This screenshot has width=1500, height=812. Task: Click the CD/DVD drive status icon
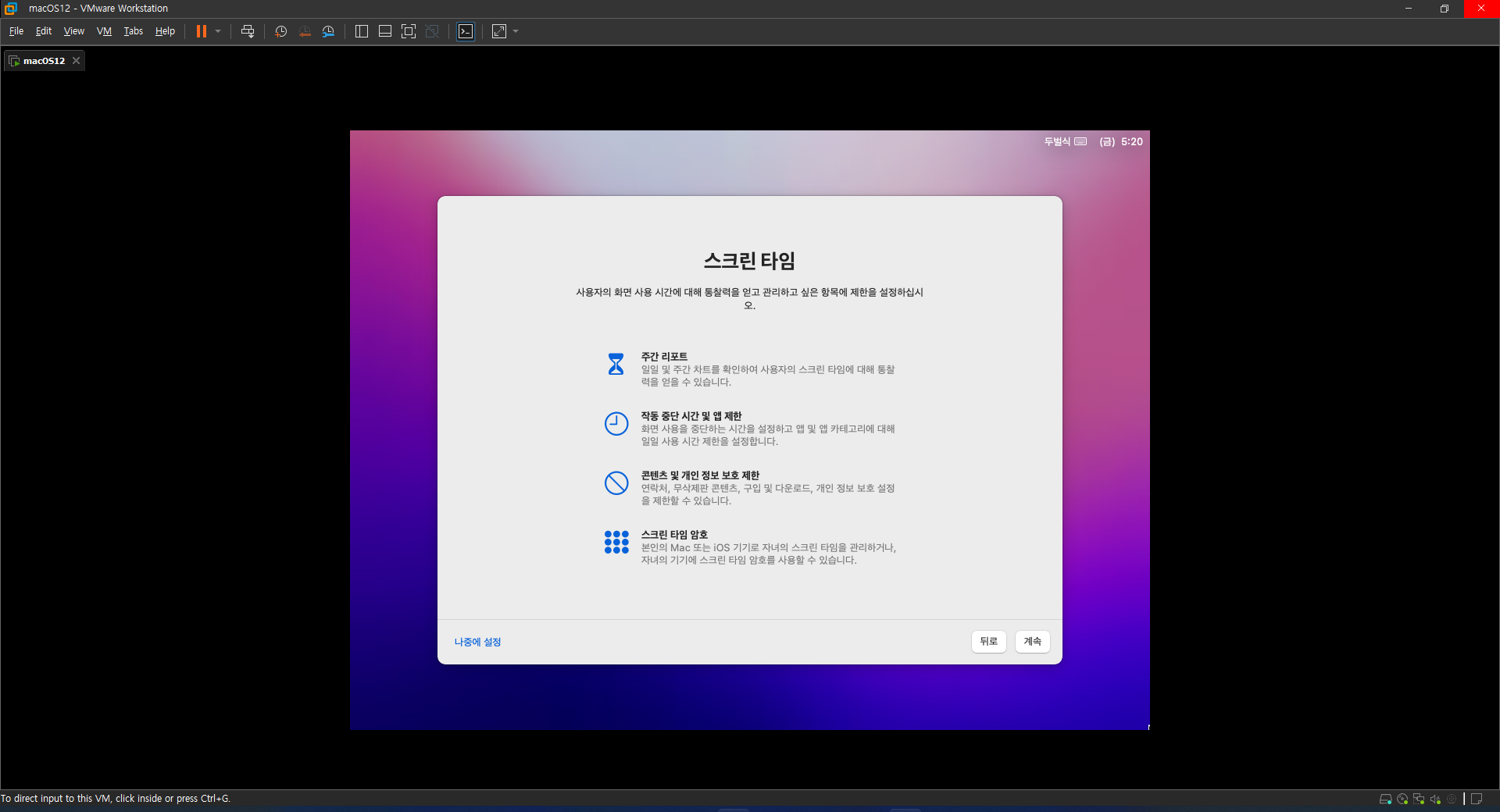(1402, 799)
